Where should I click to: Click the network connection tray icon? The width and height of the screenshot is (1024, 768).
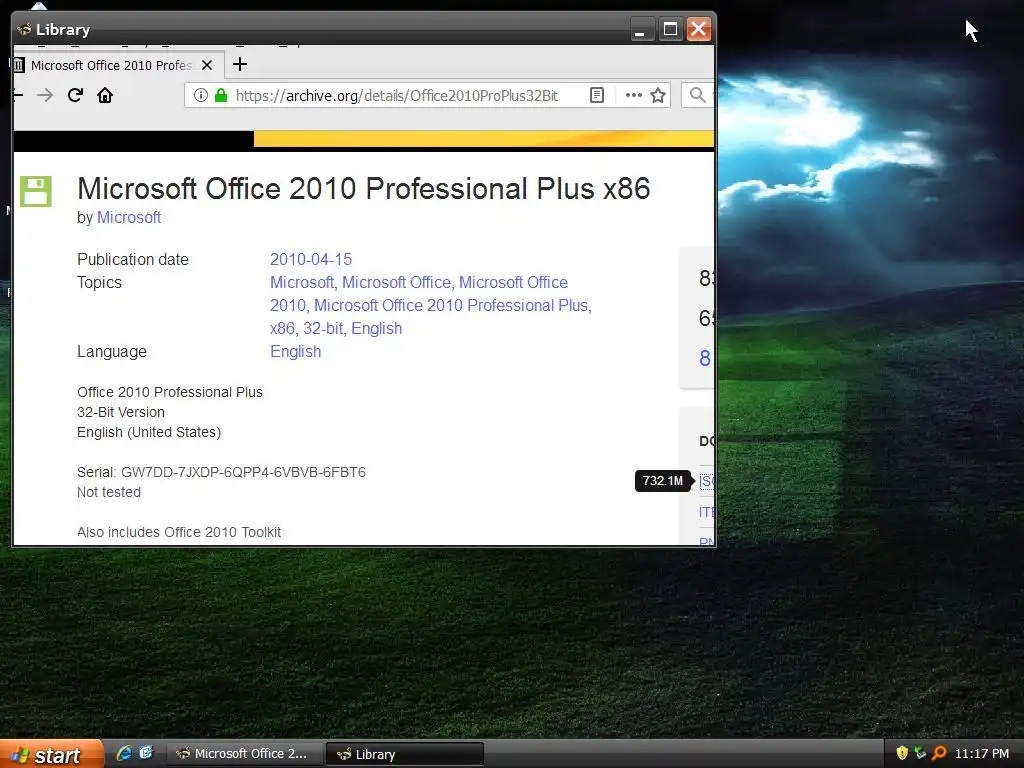coord(920,754)
